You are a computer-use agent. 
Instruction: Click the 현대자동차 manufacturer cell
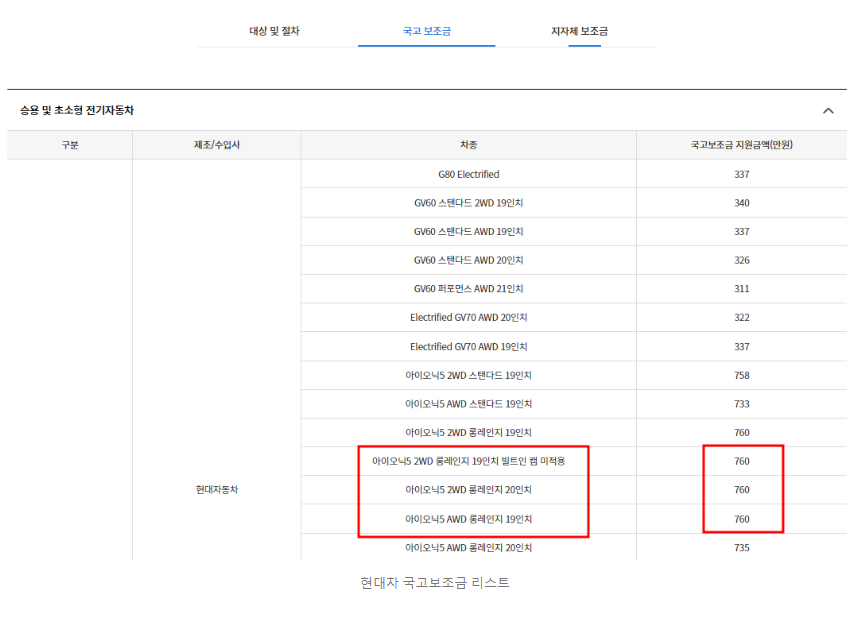click(x=217, y=490)
